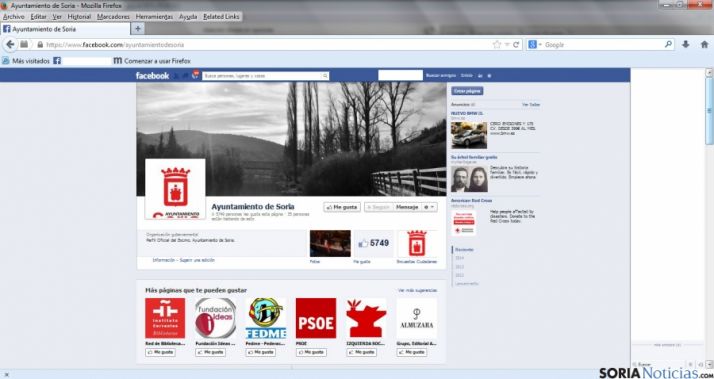
Task: Open the family tree ad portrait image
Action: click(x=469, y=179)
